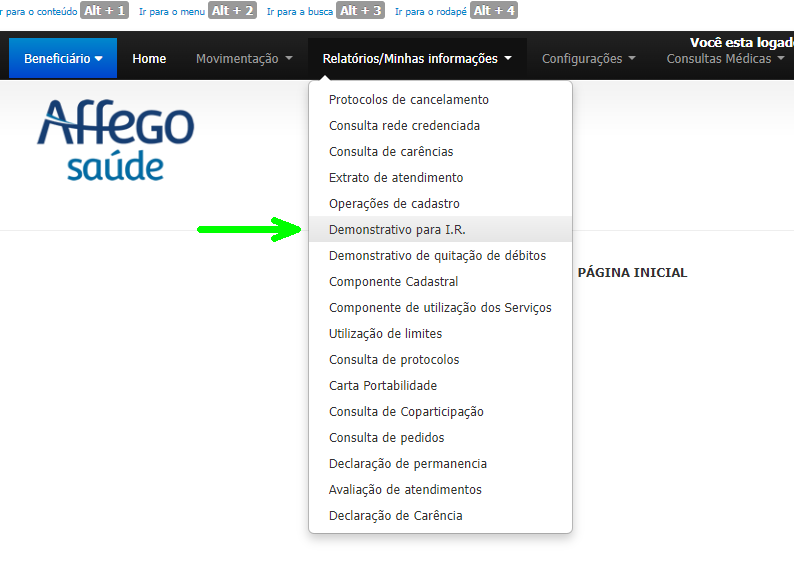The height and width of the screenshot is (572, 794).
Task: Choose Carta Portabilidade option
Action: point(383,386)
